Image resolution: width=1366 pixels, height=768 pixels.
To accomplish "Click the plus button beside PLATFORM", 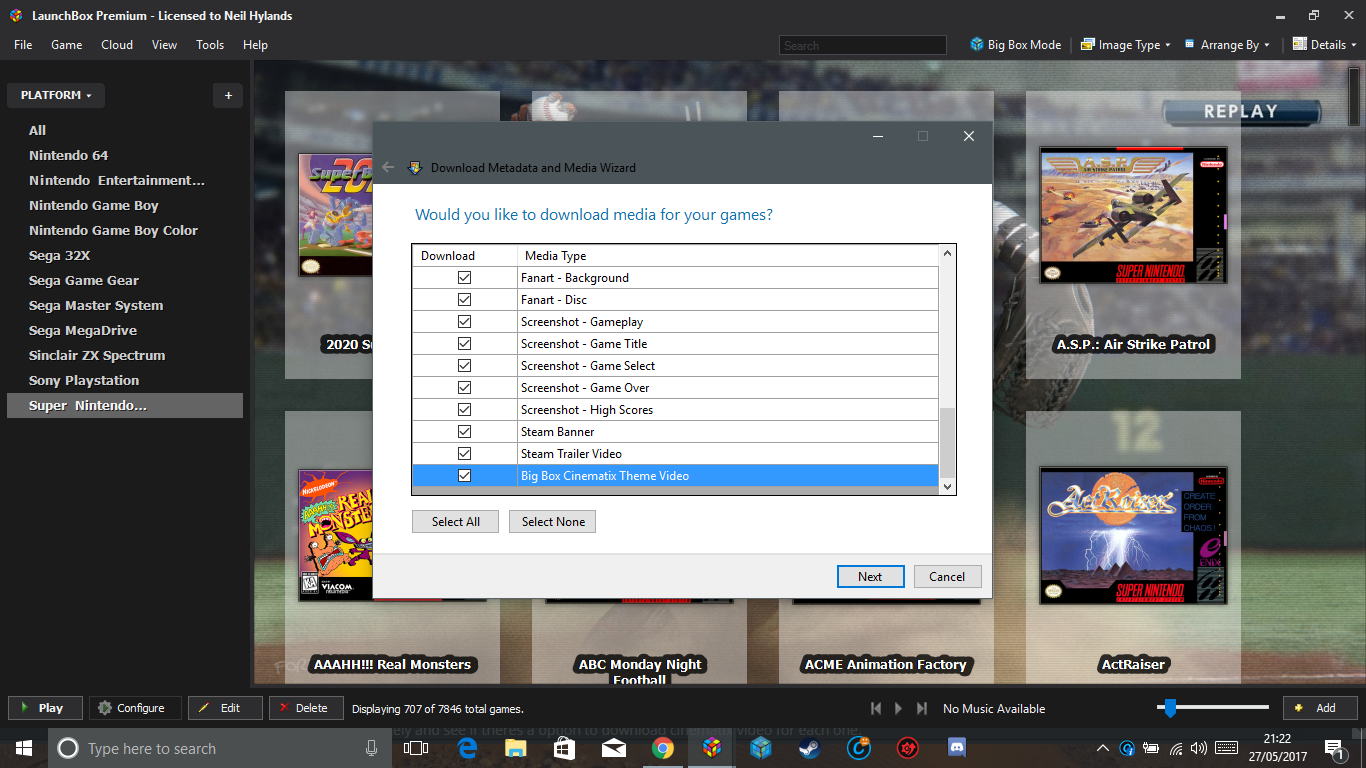I will pos(228,96).
